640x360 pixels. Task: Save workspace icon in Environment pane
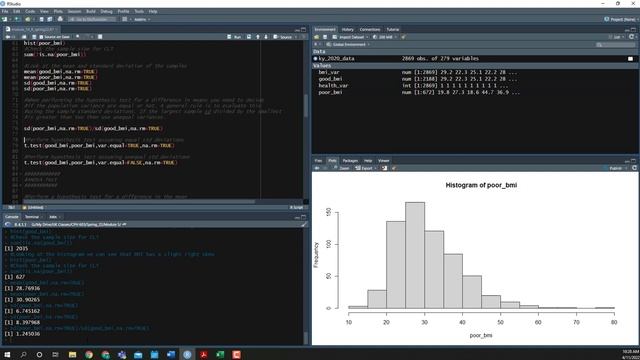coord(325,37)
